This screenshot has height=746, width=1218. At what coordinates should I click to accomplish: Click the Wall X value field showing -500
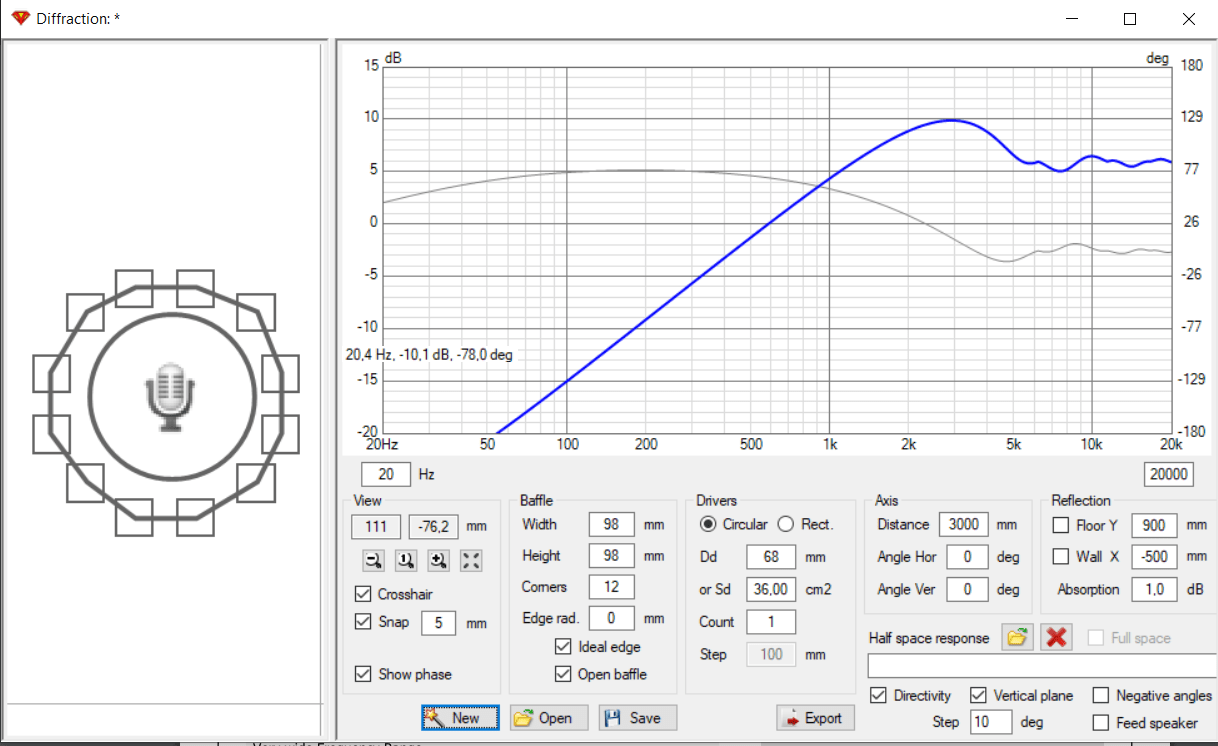pyautogui.click(x=1155, y=557)
